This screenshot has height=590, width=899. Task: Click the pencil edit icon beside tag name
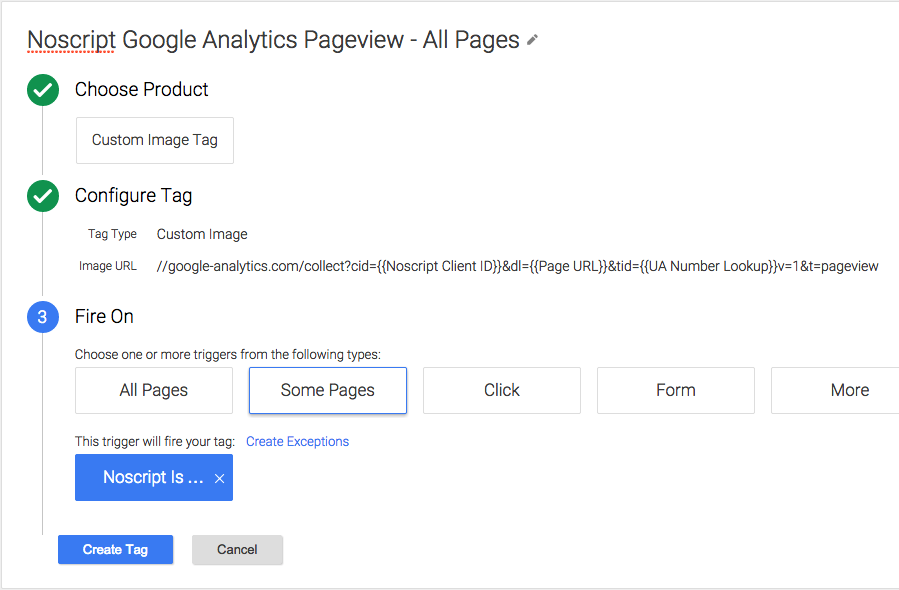(x=533, y=40)
